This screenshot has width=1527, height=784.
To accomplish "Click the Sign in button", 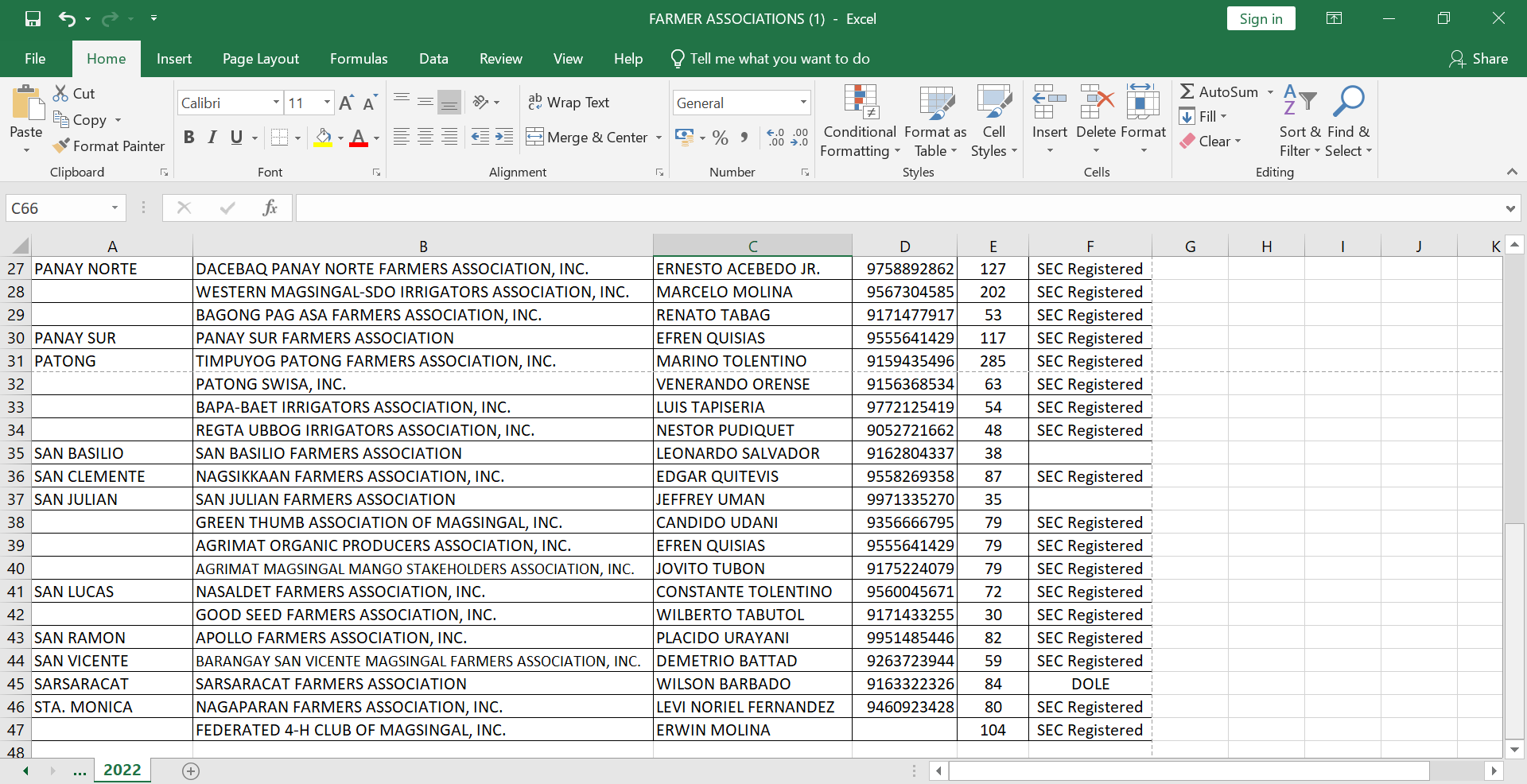I will click(x=1261, y=18).
